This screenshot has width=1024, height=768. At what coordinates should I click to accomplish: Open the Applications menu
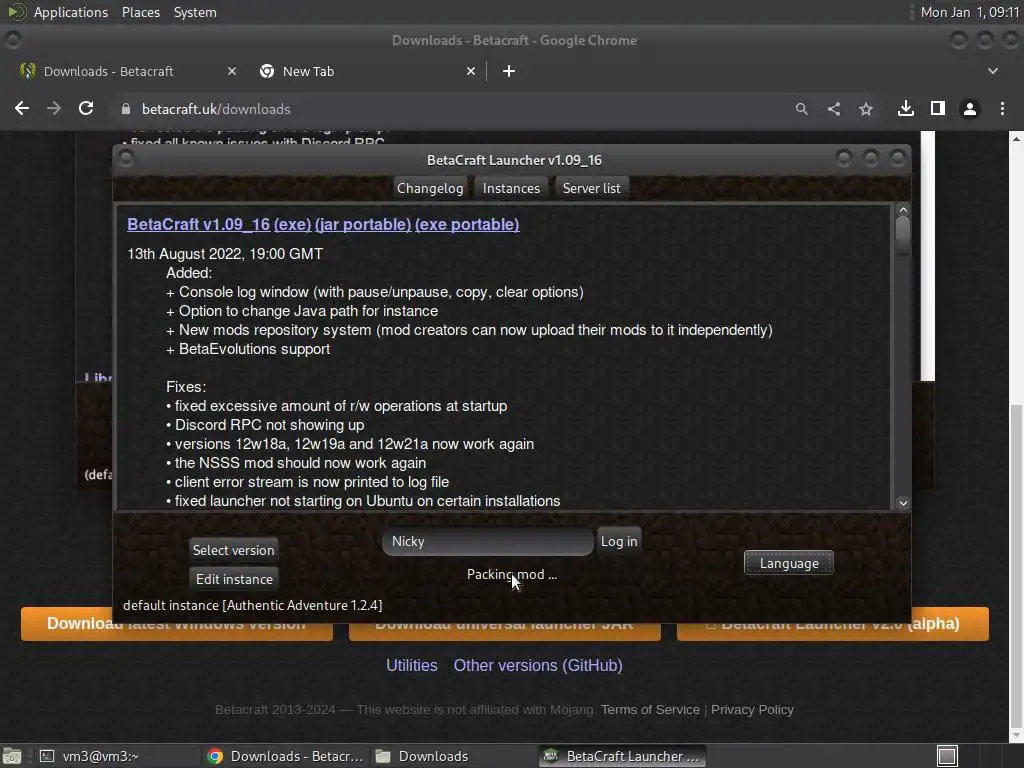tap(71, 12)
